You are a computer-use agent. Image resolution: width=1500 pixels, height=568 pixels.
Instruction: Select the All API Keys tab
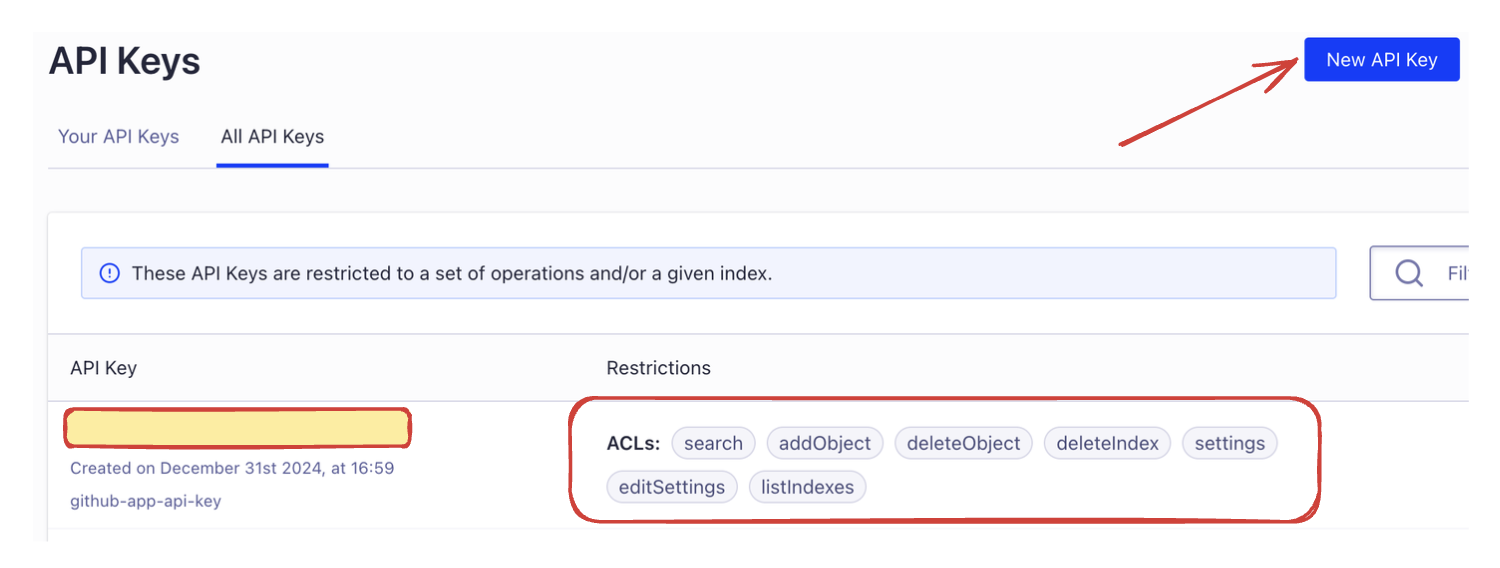pyautogui.click(x=272, y=137)
